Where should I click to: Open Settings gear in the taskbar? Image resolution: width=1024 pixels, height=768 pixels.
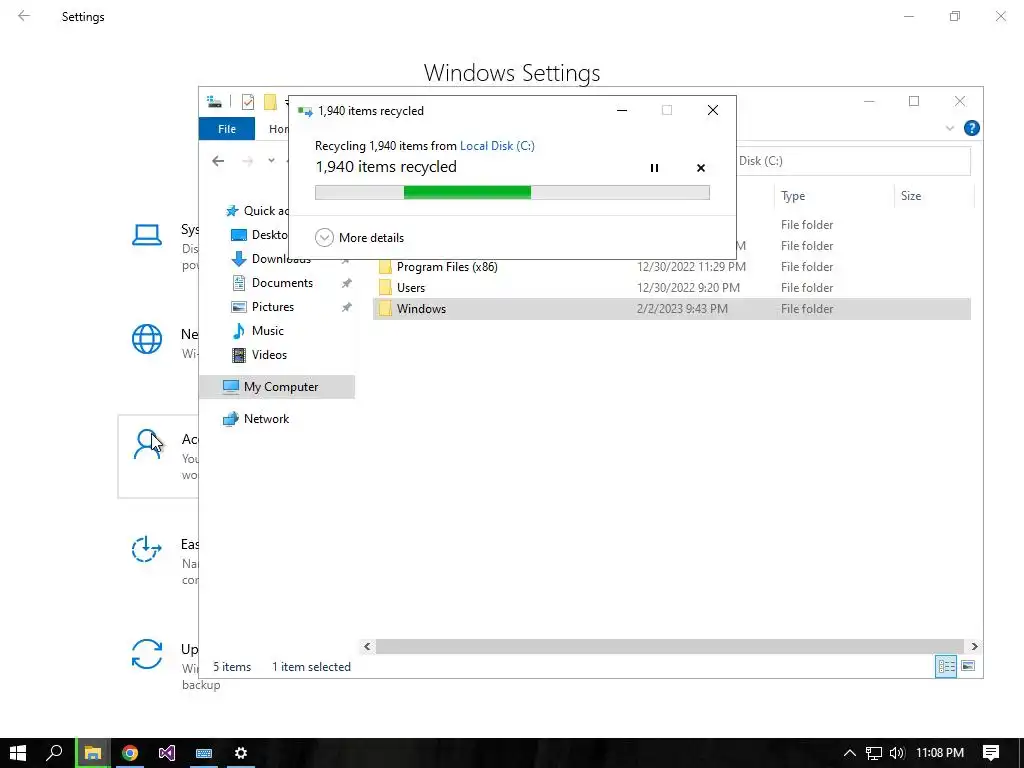tap(241, 753)
